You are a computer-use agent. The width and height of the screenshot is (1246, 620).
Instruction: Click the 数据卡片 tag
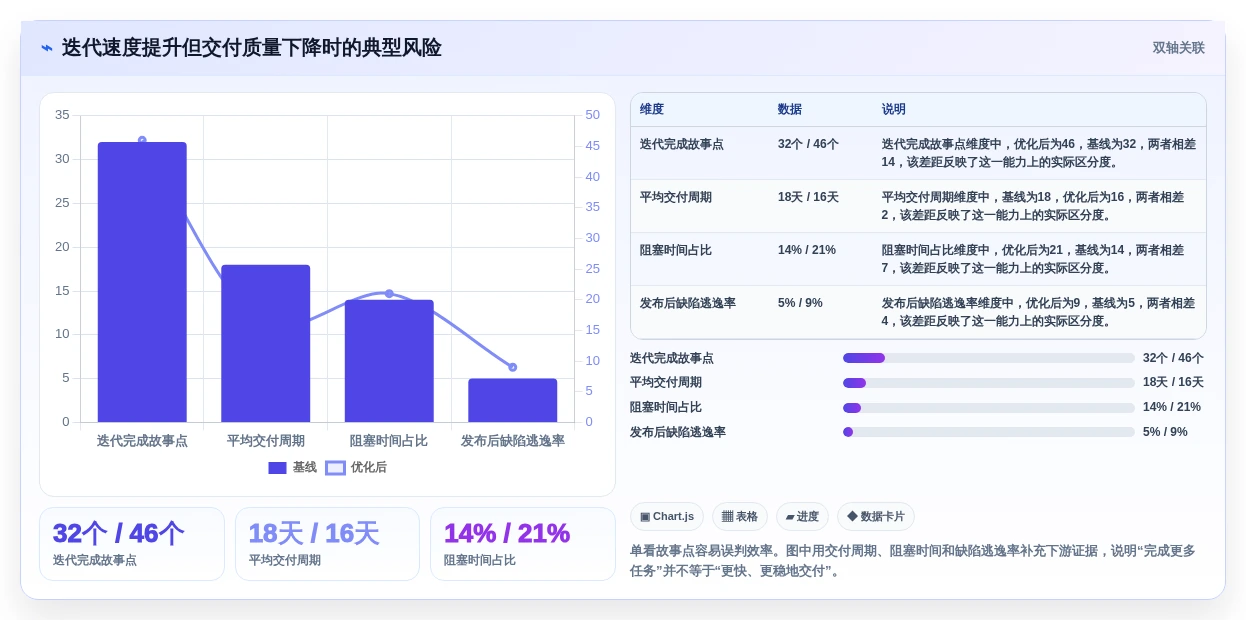[876, 517]
